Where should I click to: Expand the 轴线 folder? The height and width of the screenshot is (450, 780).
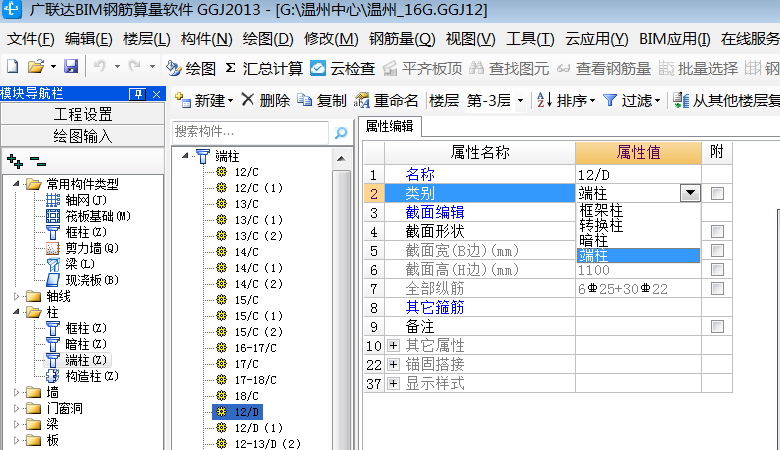click(x=16, y=296)
